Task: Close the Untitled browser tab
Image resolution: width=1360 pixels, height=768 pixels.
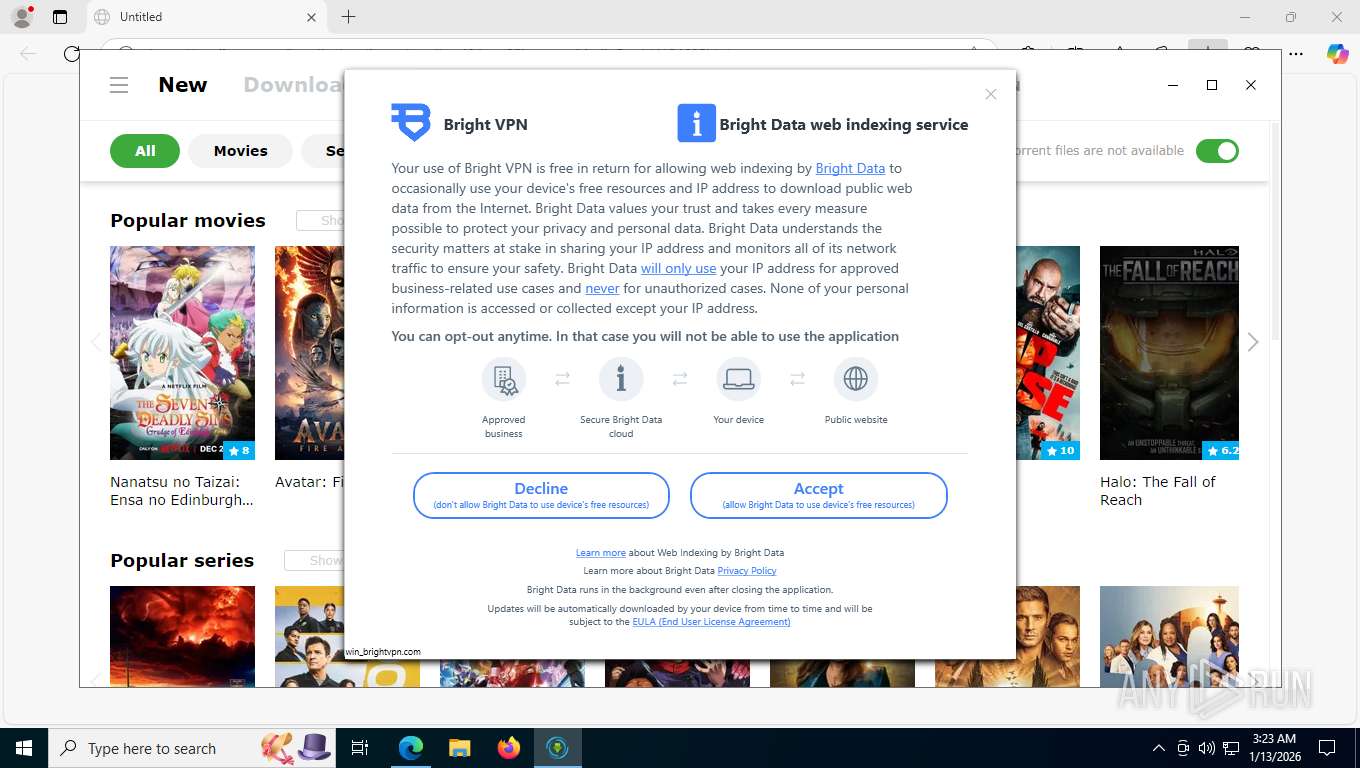Action: [311, 17]
